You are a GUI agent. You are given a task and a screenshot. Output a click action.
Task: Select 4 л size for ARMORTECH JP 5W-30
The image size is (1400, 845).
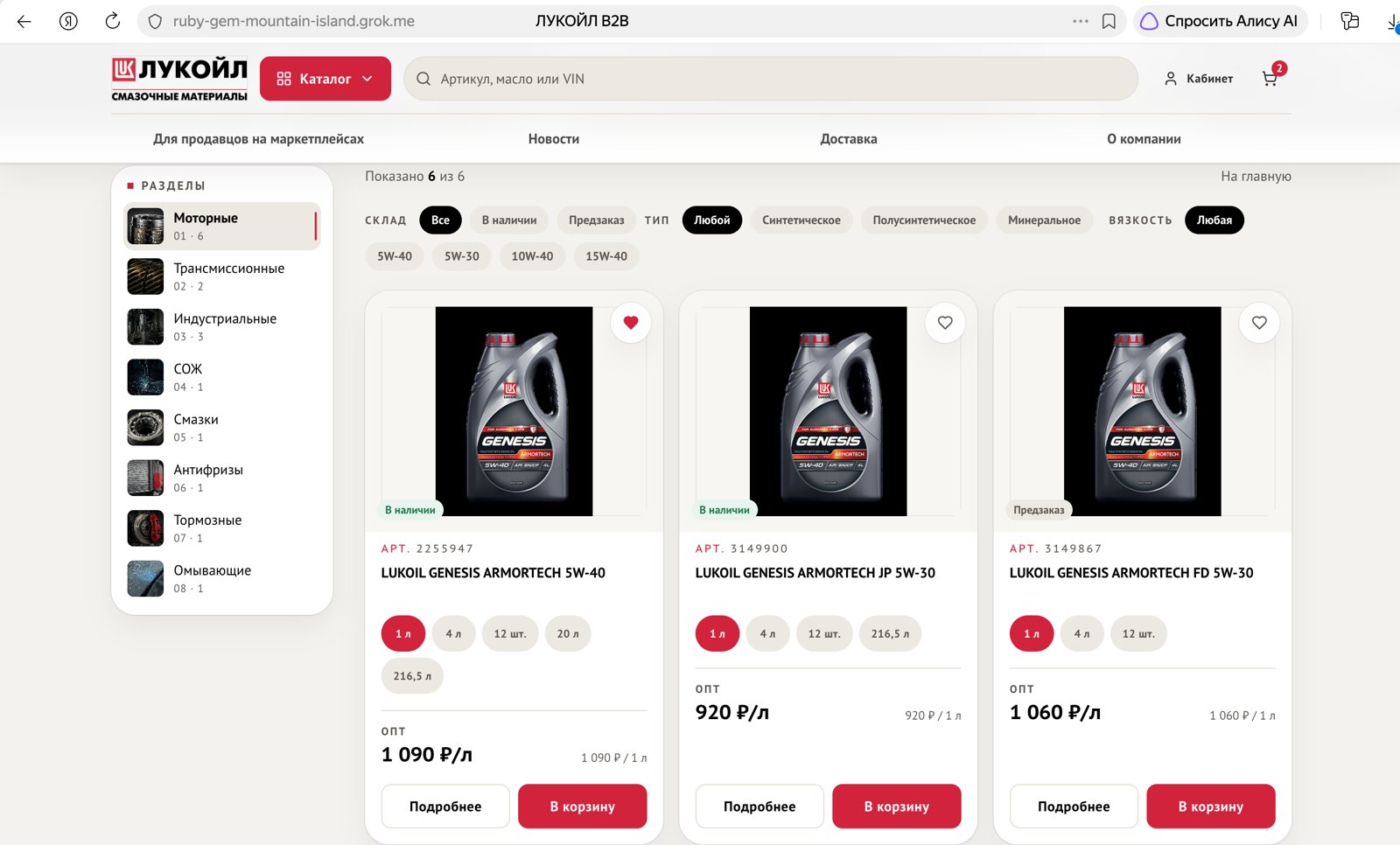(x=767, y=634)
